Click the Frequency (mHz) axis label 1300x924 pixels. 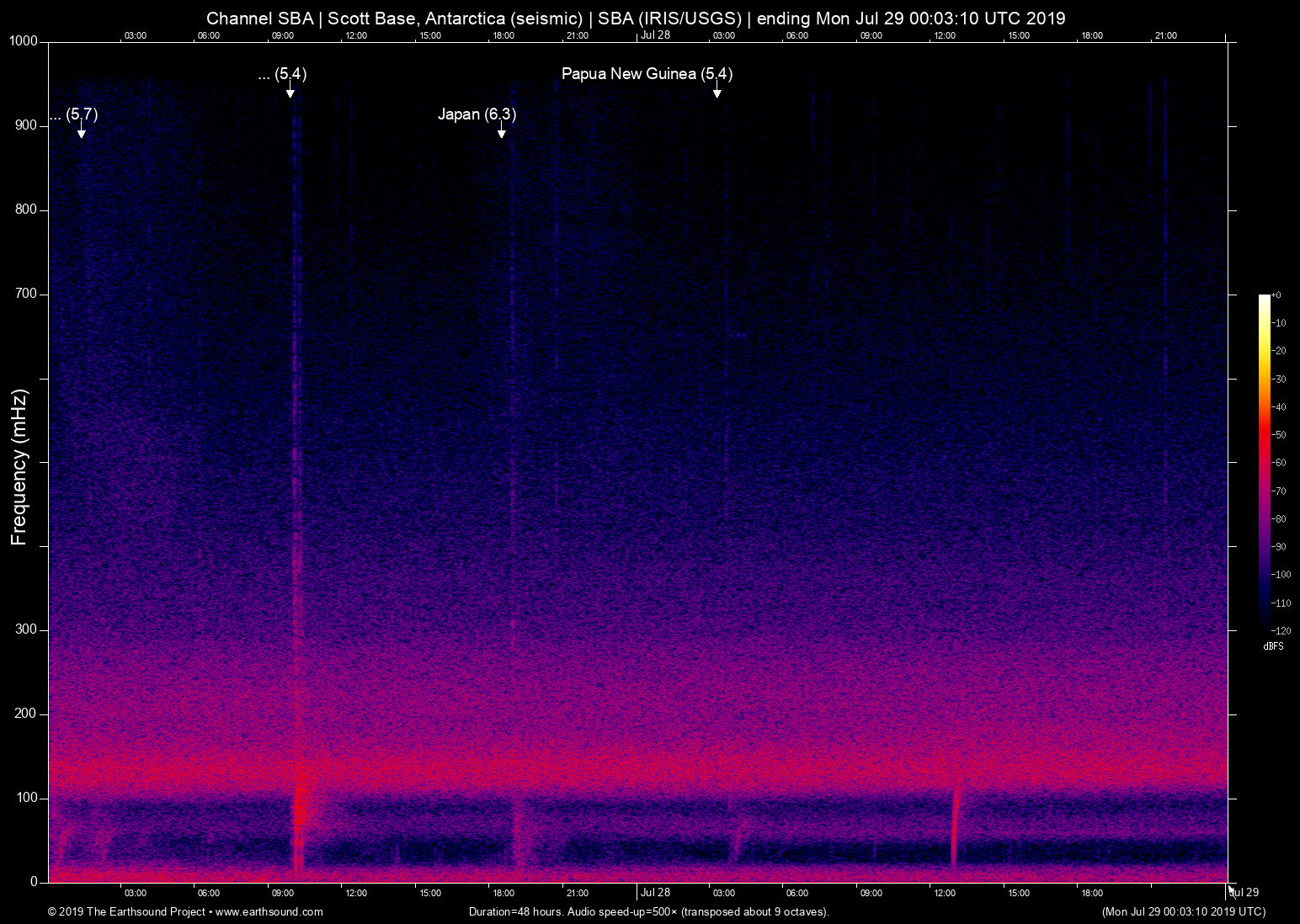19,467
